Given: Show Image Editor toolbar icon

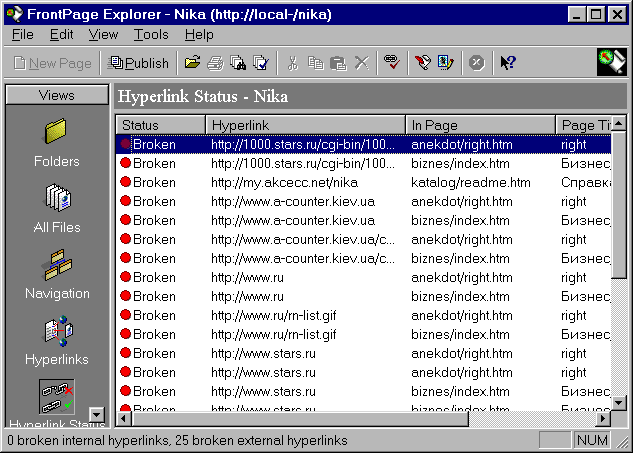Looking at the screenshot, I should coord(445,63).
